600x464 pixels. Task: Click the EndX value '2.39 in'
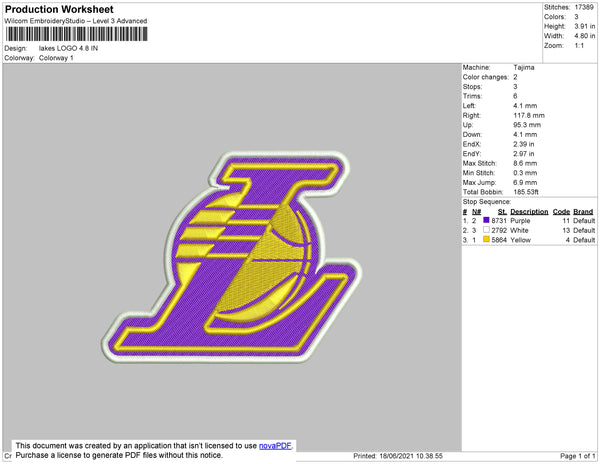[524, 144]
